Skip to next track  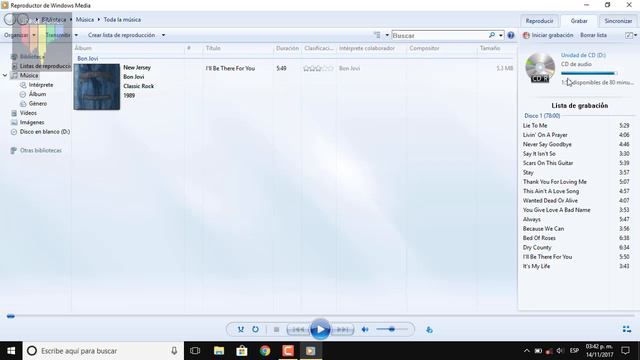click(342, 329)
